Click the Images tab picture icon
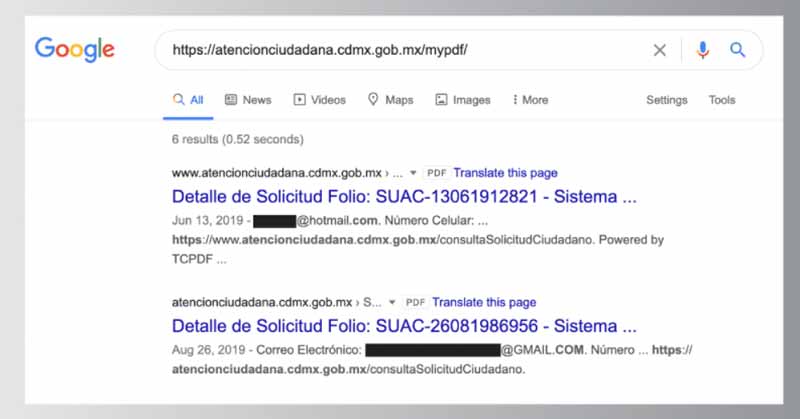 pyautogui.click(x=441, y=100)
